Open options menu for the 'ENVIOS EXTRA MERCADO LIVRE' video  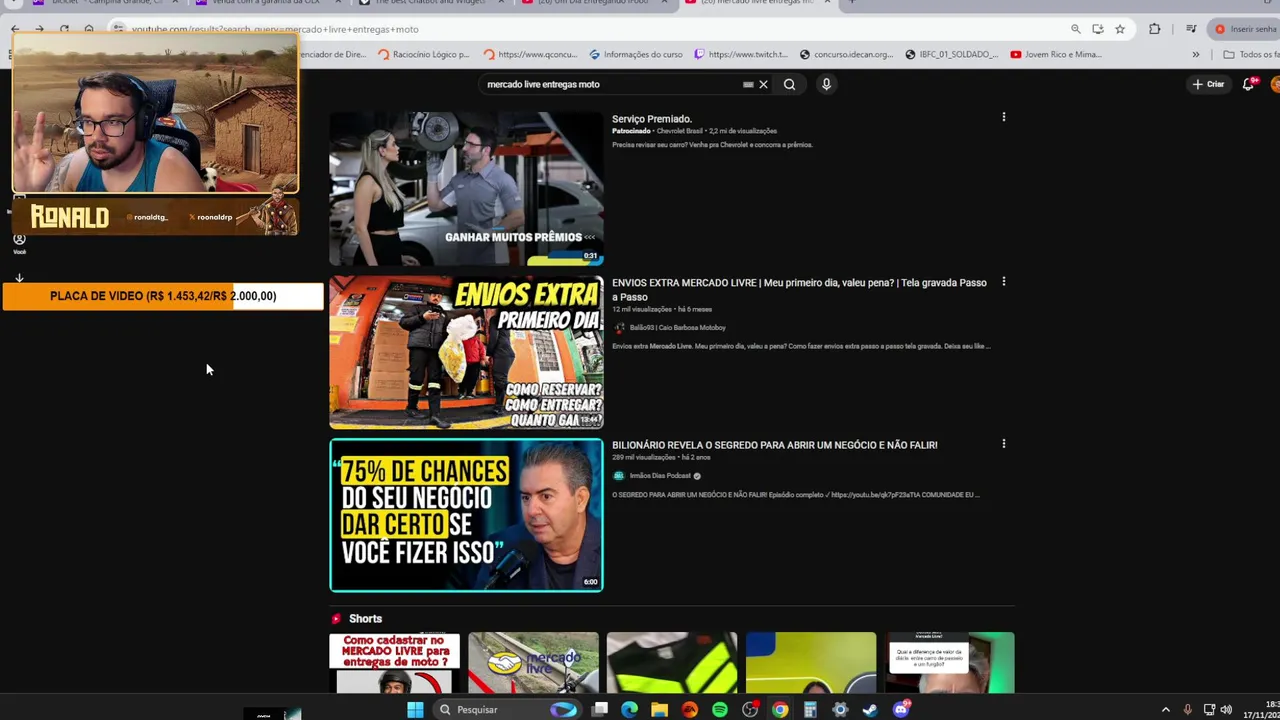point(1003,282)
